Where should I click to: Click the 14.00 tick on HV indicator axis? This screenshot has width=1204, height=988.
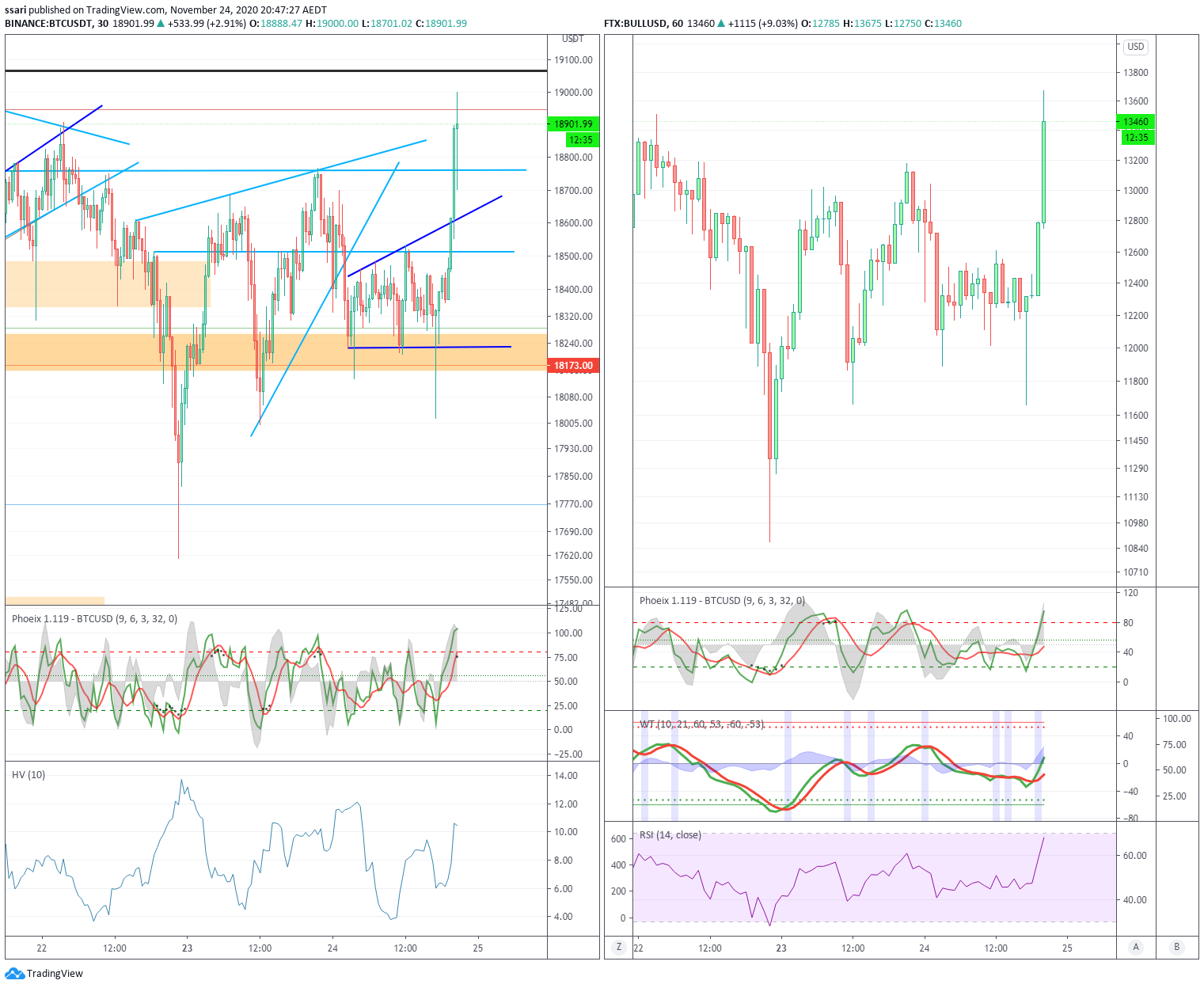(566, 776)
